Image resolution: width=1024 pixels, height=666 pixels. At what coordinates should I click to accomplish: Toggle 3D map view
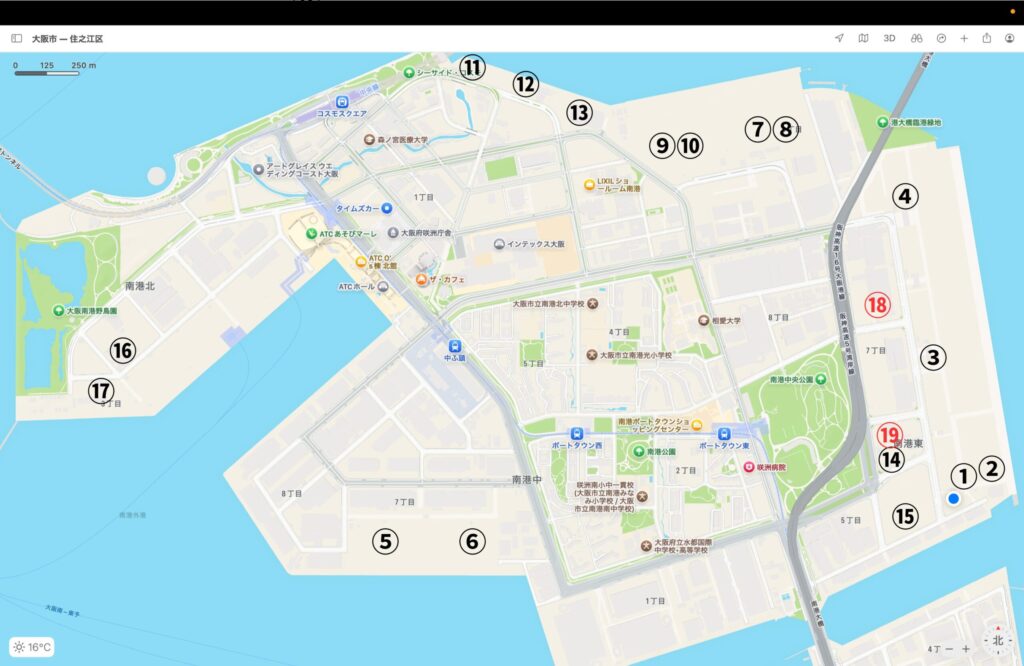pyautogui.click(x=889, y=38)
